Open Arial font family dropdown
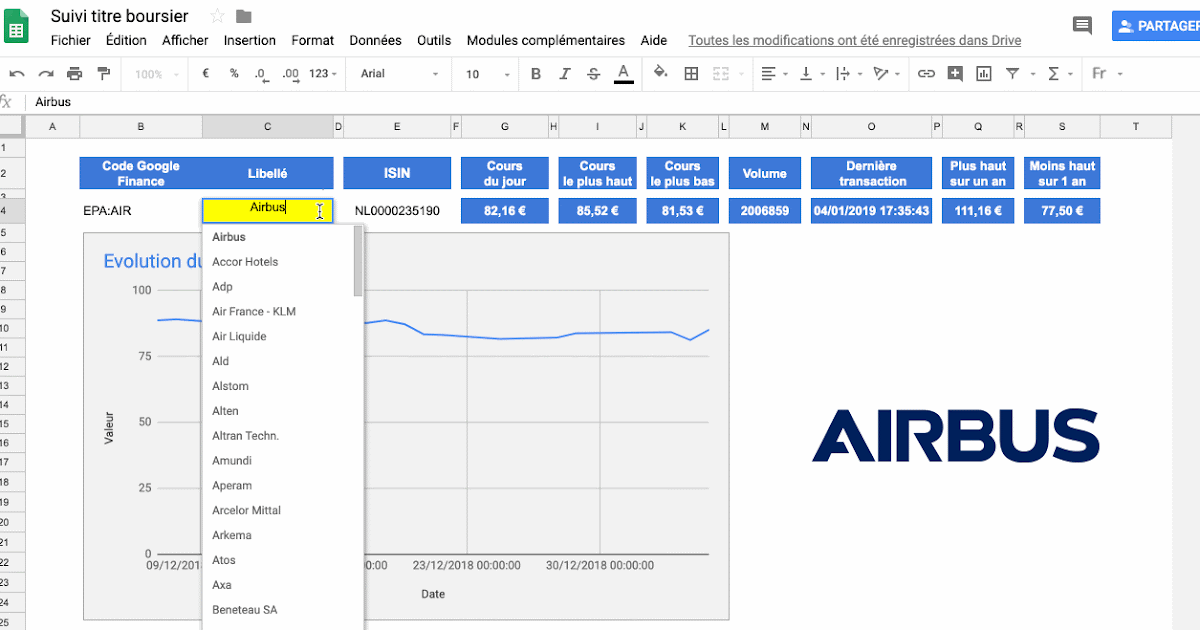The width and height of the screenshot is (1200, 630). 400,74
